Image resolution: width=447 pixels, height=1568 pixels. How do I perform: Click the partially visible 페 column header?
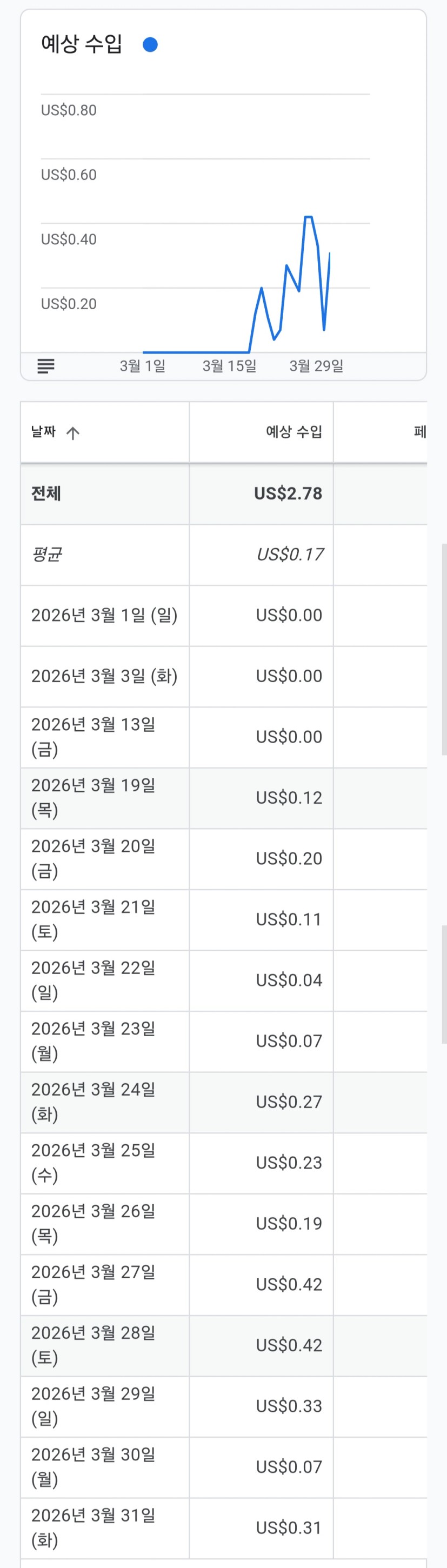tap(419, 431)
